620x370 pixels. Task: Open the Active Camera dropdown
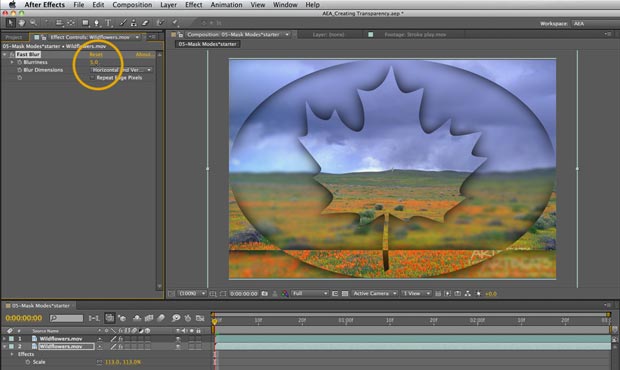374,293
